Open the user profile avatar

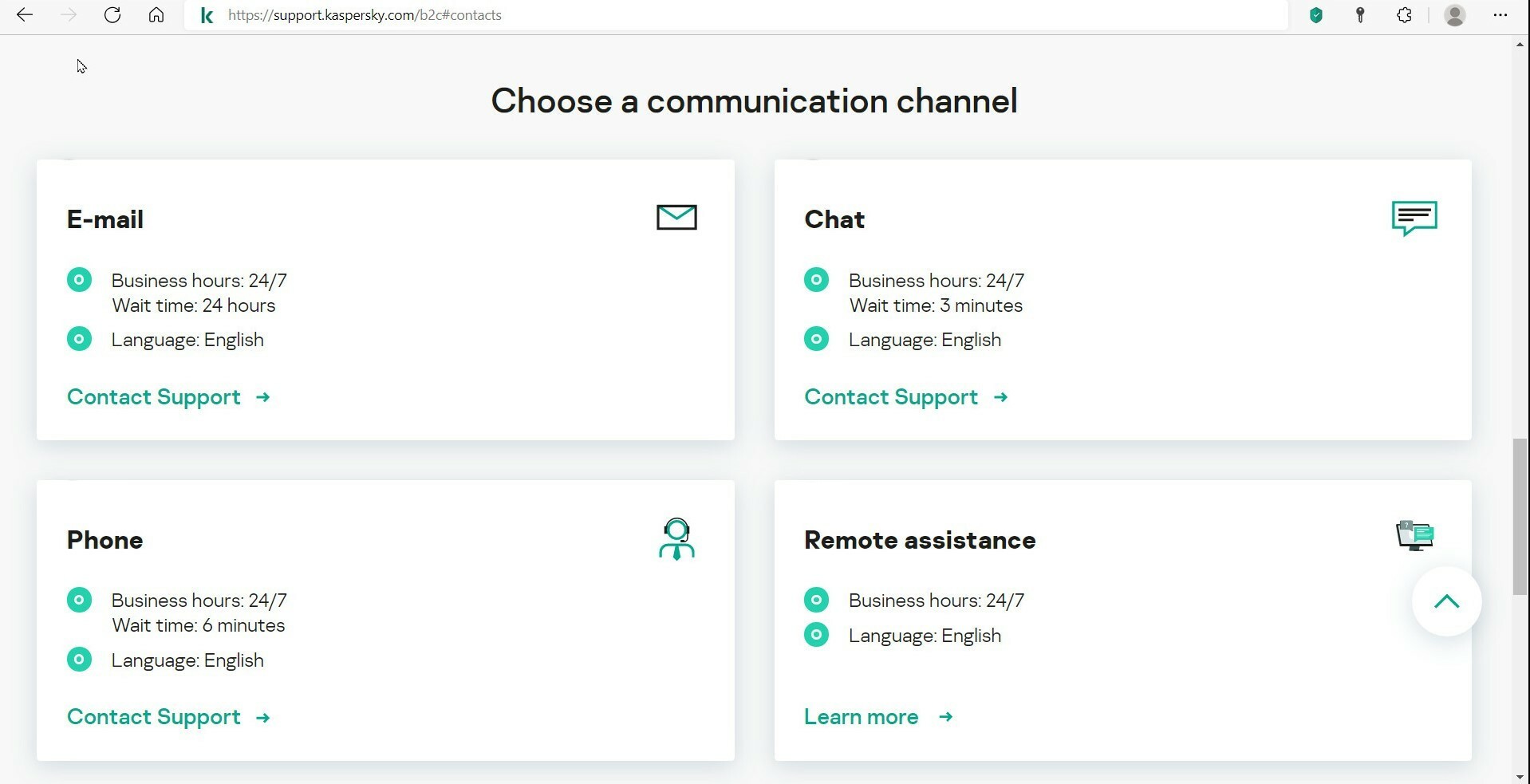point(1455,15)
